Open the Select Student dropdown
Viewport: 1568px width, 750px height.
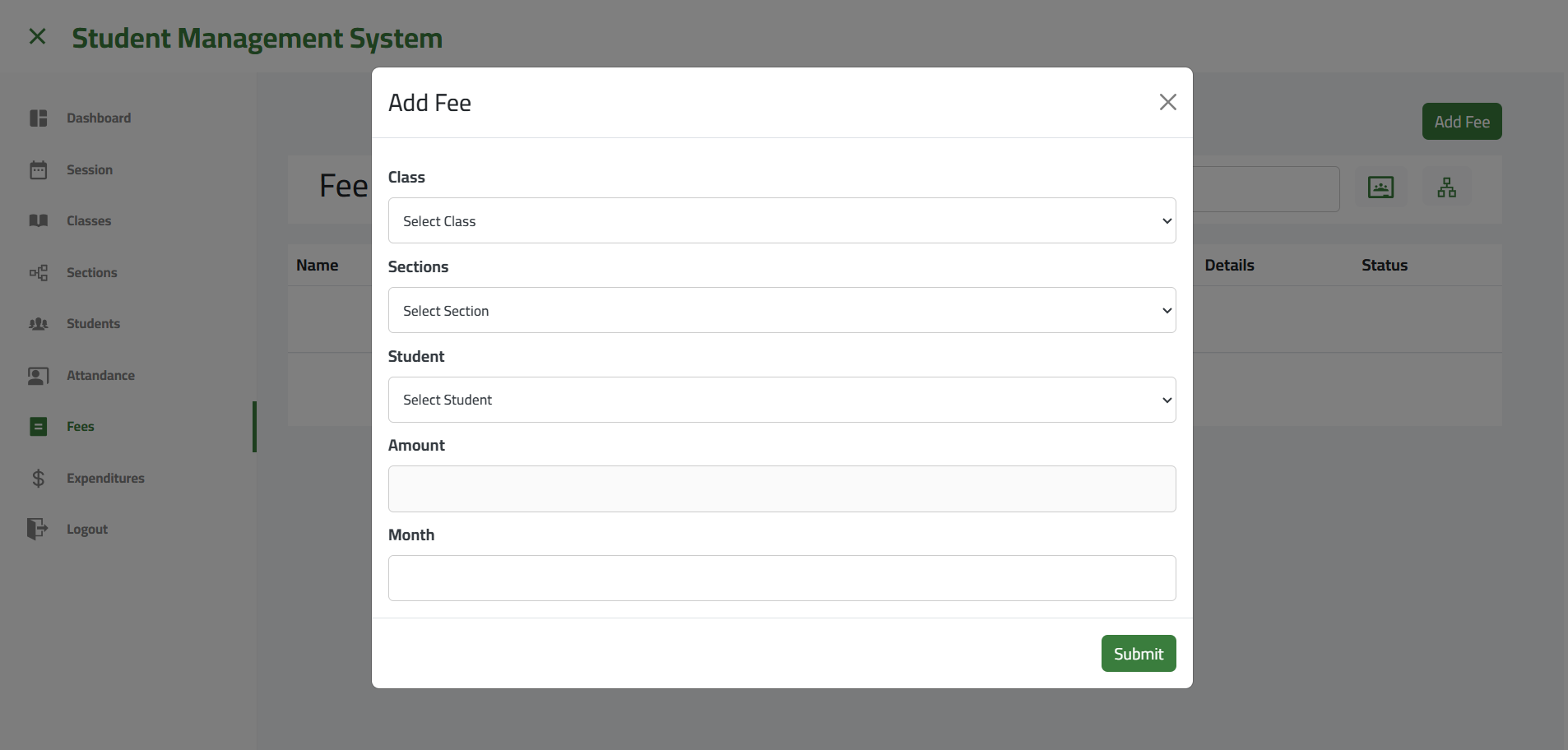point(782,400)
